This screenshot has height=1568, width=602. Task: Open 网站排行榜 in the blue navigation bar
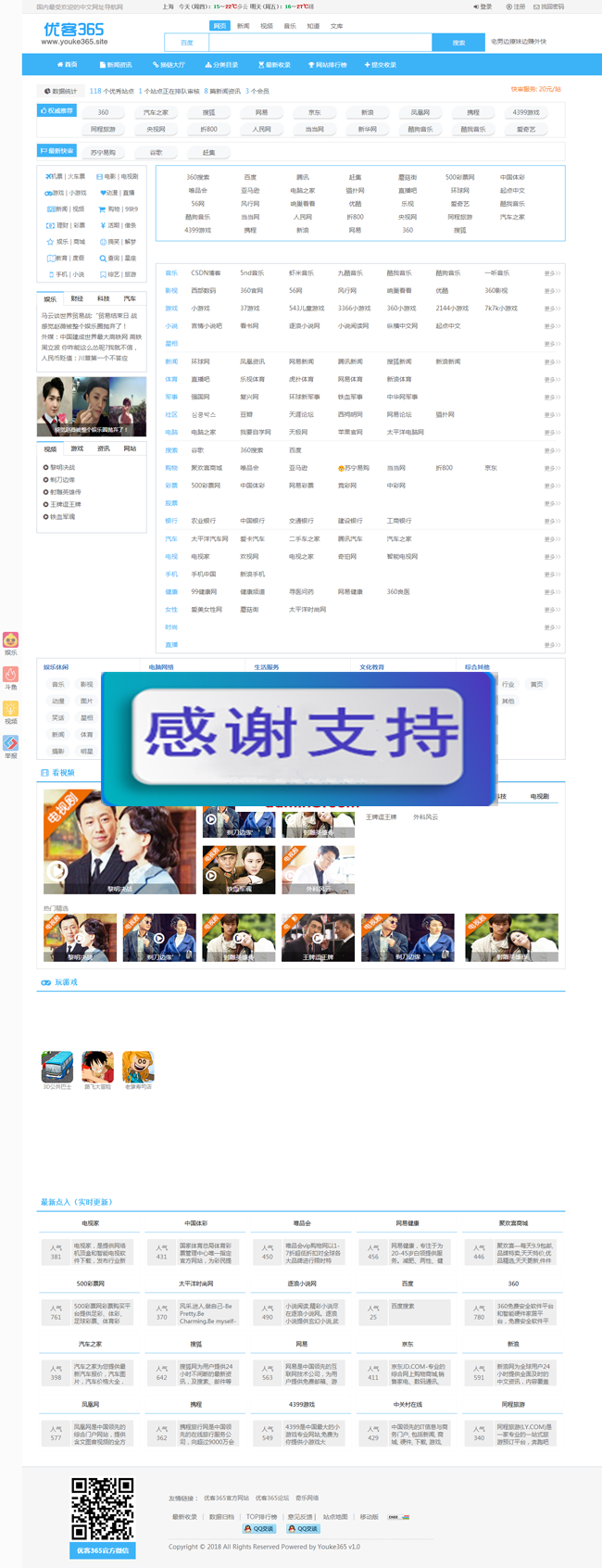pos(328,65)
